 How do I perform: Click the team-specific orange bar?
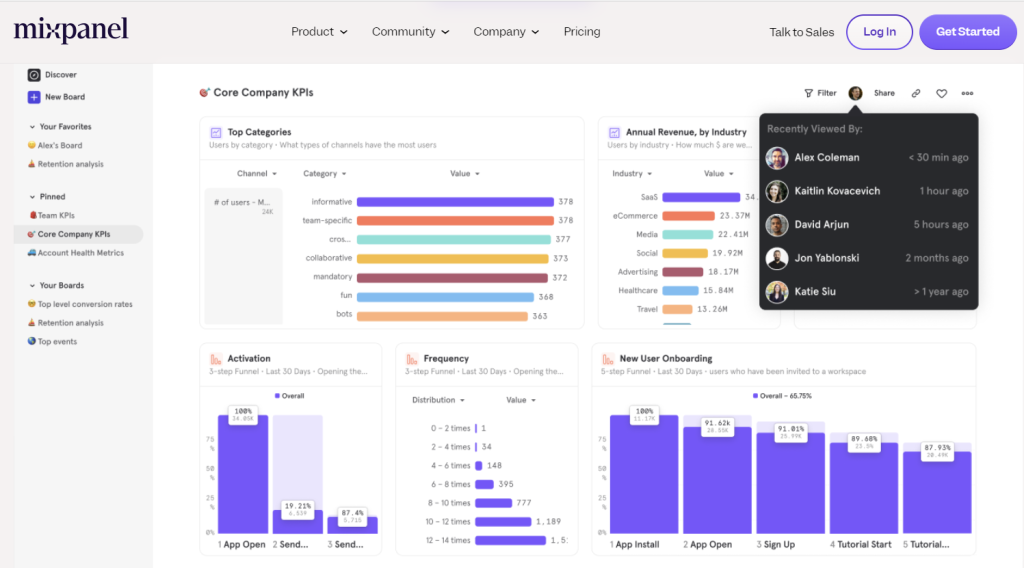tap(455, 221)
